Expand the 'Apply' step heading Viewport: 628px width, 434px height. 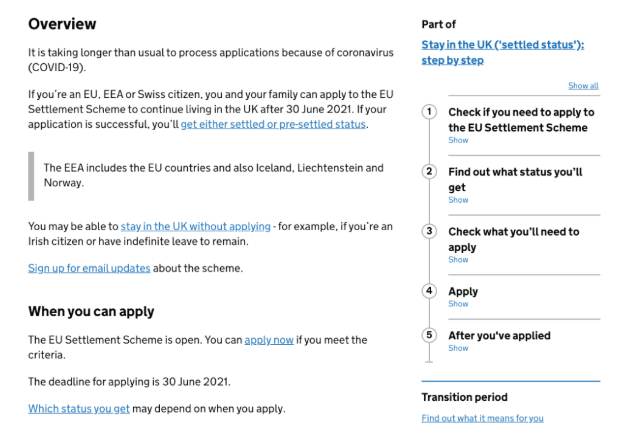point(463,291)
